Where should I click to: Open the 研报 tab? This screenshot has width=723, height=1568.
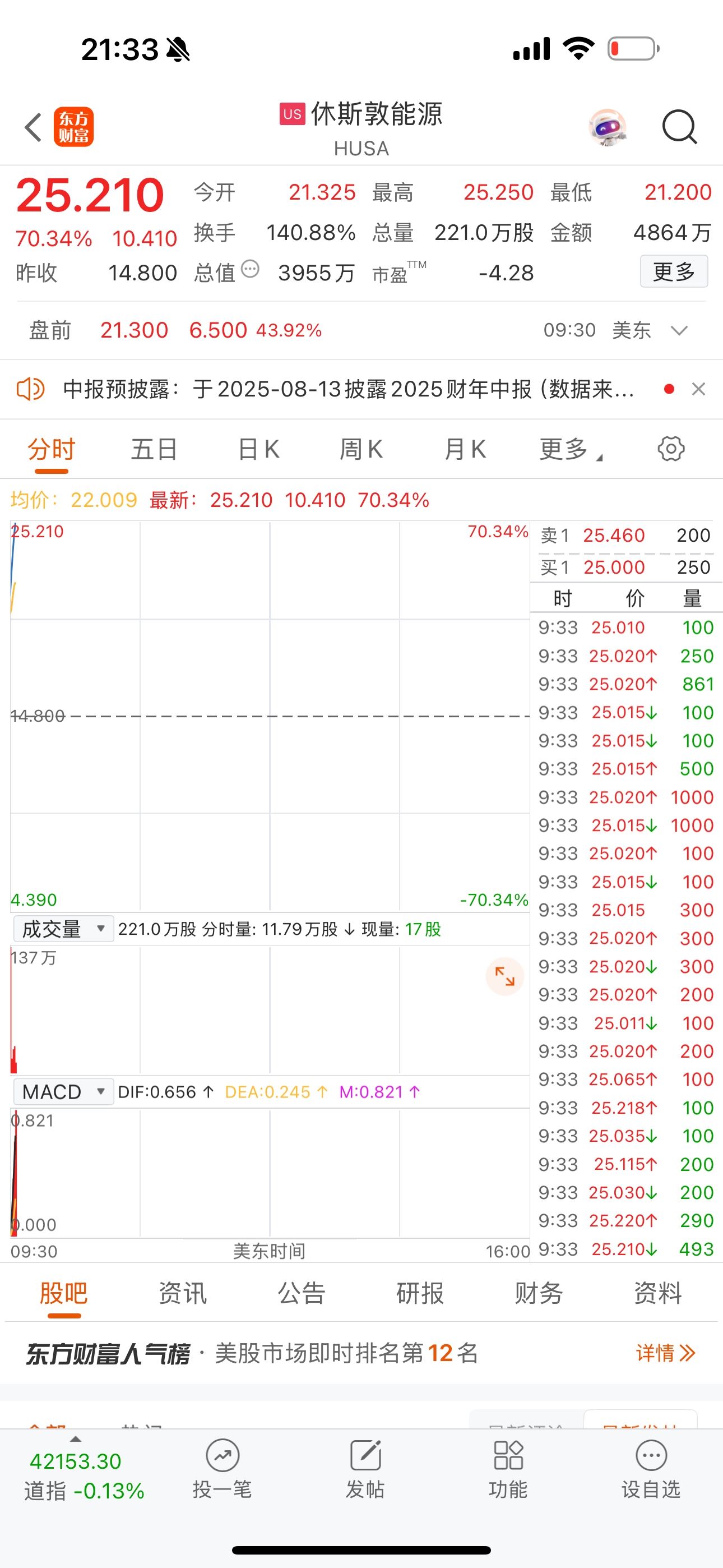(420, 1293)
